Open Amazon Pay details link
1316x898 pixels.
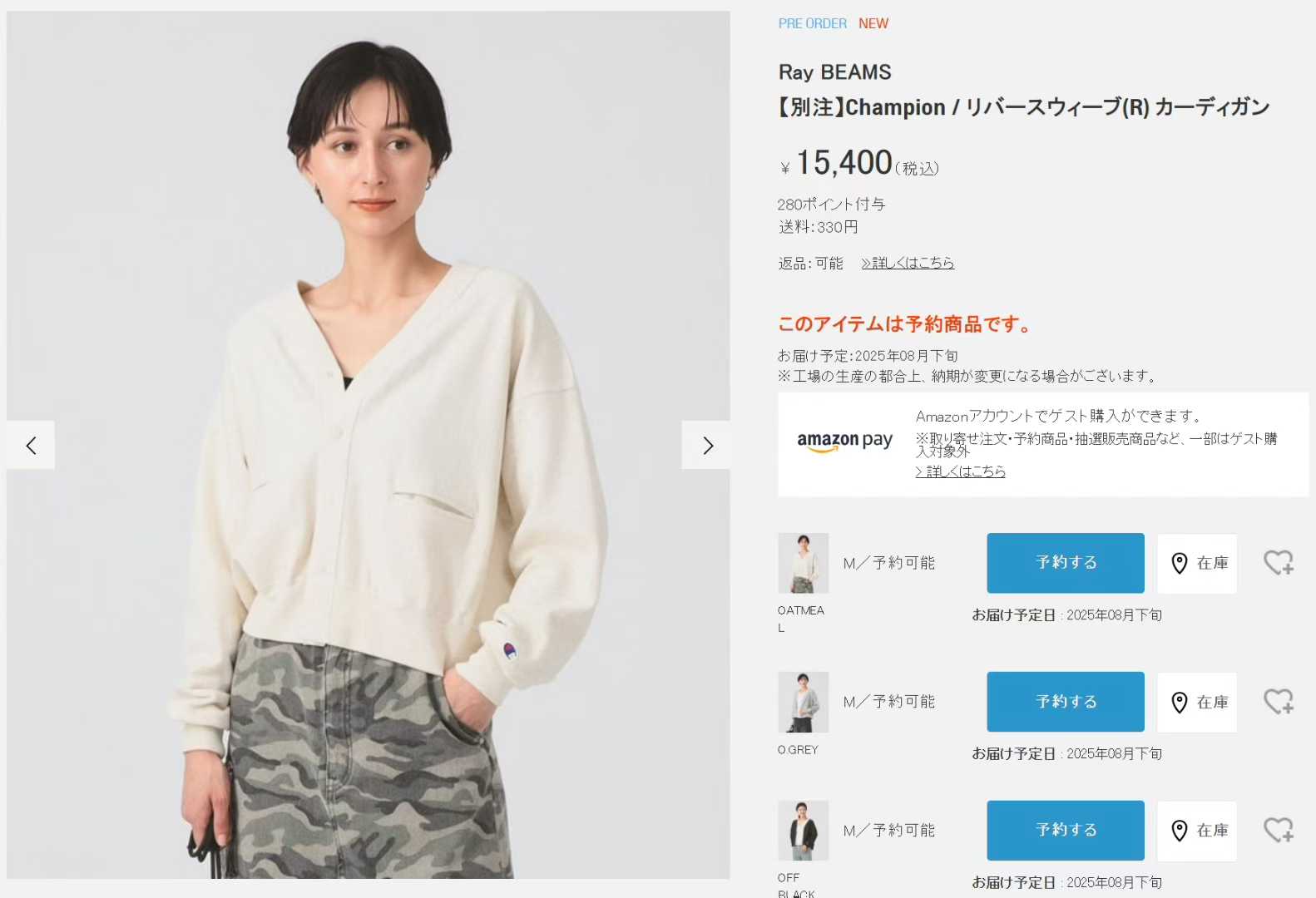tap(961, 471)
